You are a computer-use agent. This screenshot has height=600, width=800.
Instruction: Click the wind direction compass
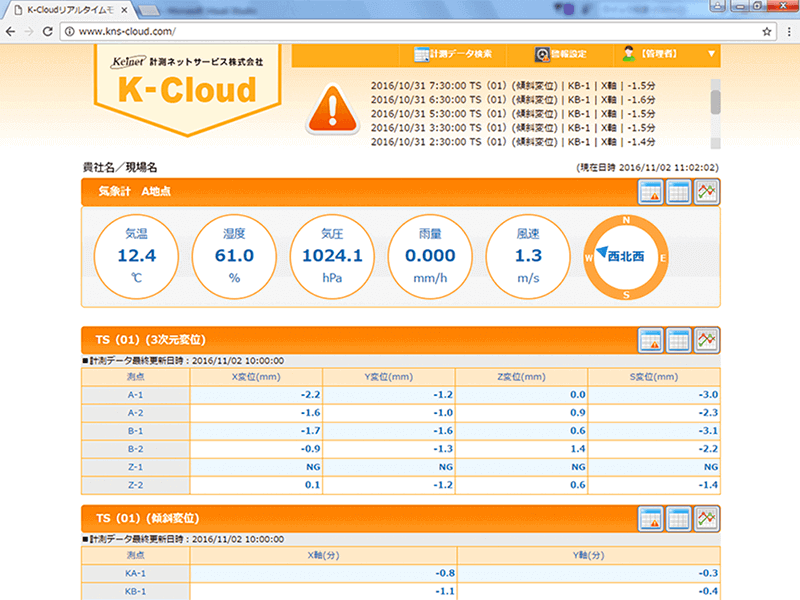(x=625, y=257)
